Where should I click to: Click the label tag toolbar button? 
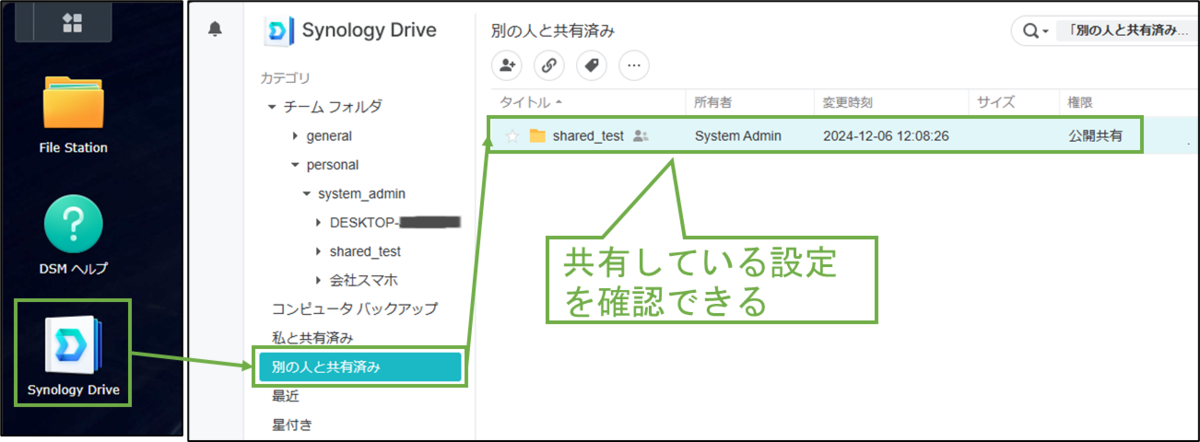pos(591,66)
